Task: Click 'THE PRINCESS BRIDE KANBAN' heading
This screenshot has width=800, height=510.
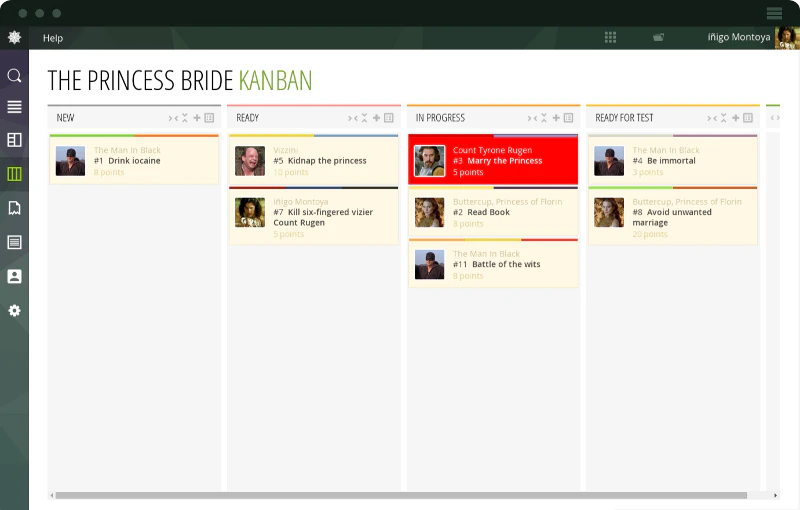Action: click(x=180, y=81)
